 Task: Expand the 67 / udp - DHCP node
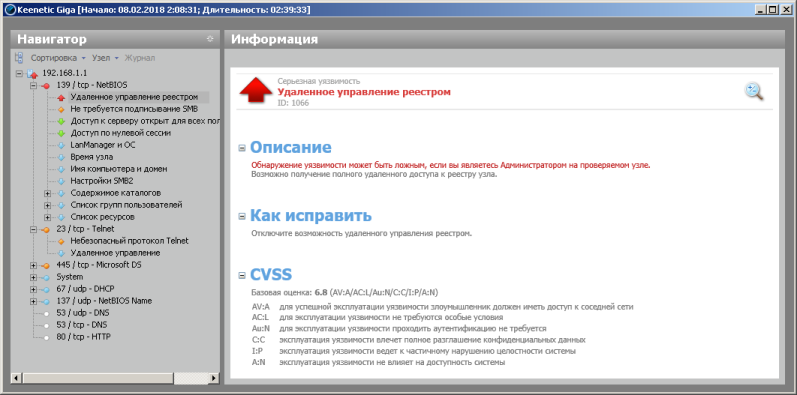[x=34, y=289]
